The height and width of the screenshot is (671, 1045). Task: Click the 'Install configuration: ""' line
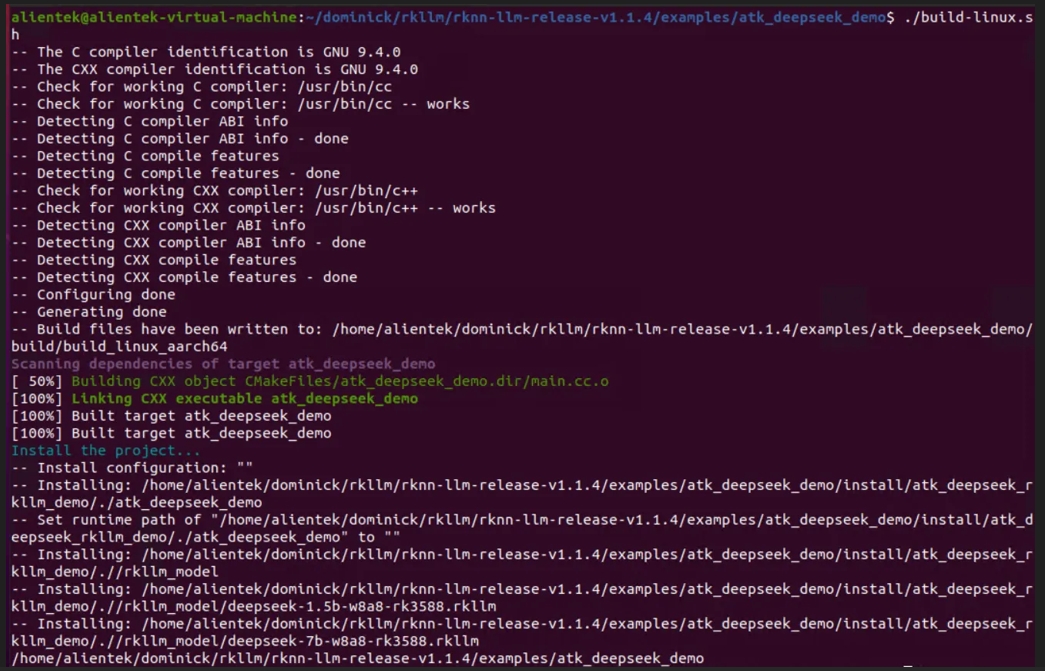132,468
